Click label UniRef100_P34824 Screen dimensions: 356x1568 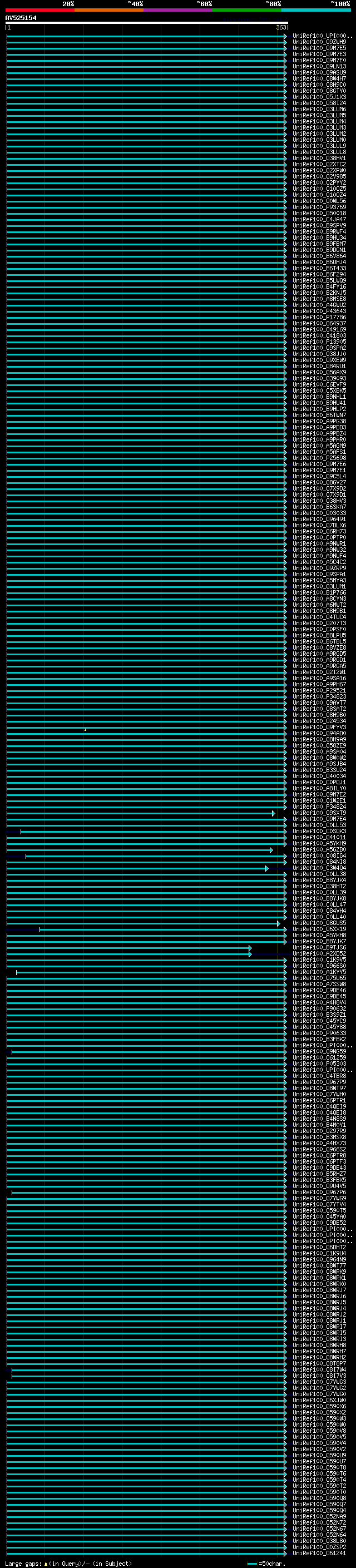point(319,807)
